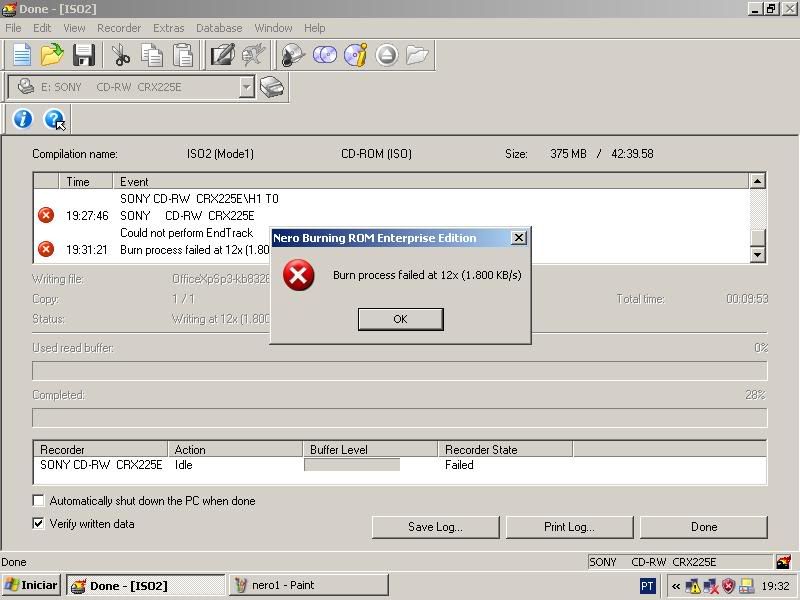This screenshot has width=800, height=600.
Task: Open the Extras menu
Action: [168, 28]
